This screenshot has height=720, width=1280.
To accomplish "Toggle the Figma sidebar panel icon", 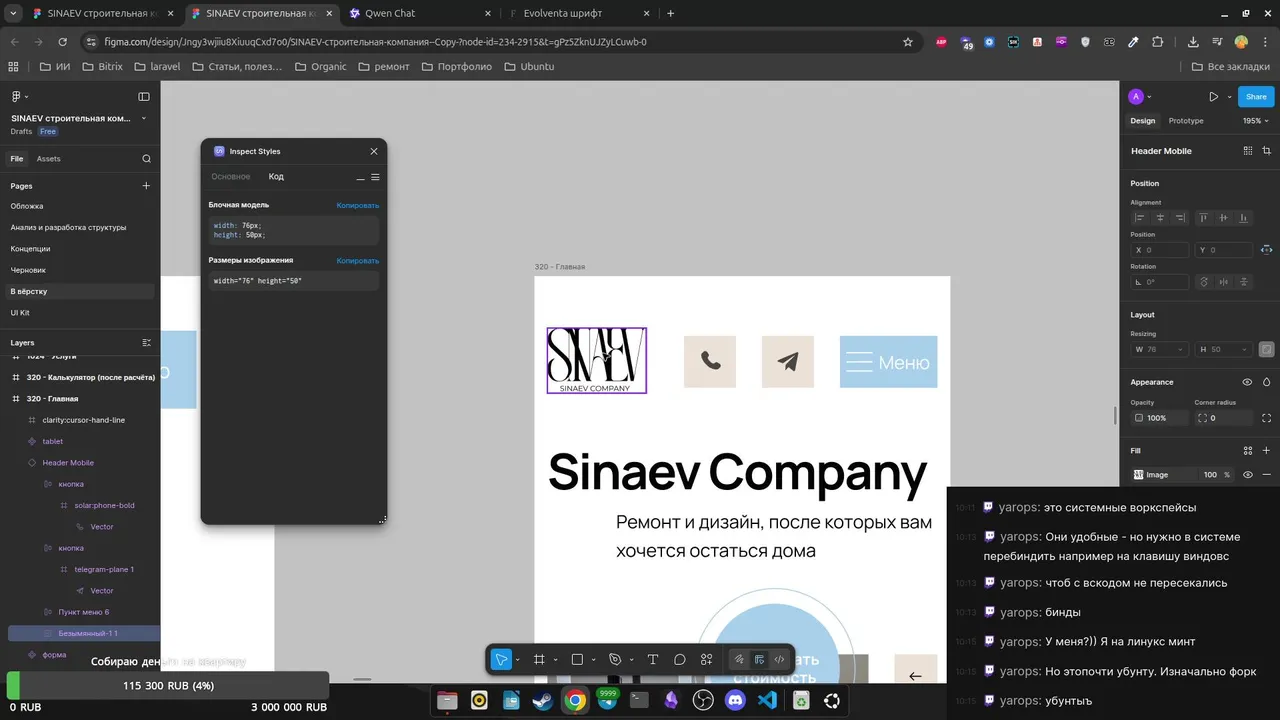I will point(144,97).
